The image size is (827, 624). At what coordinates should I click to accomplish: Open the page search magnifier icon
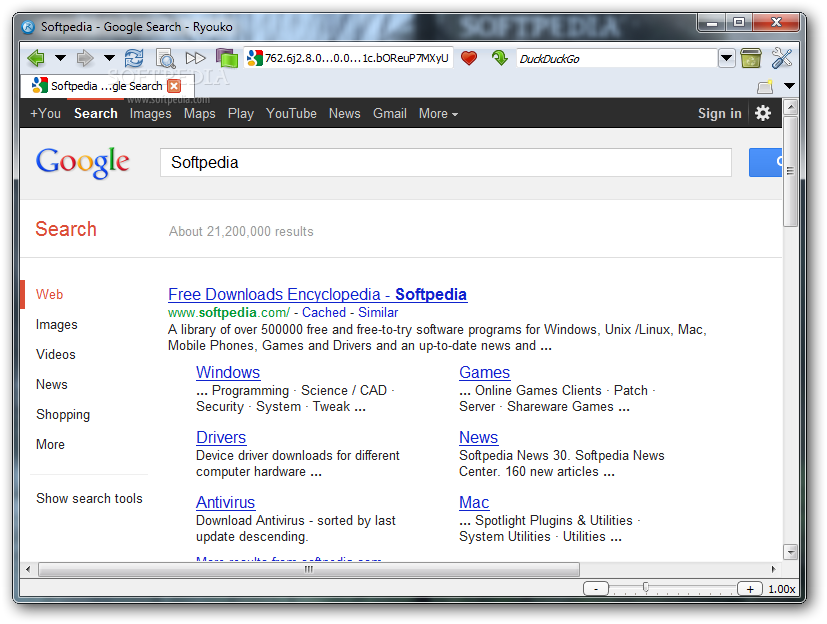point(165,59)
